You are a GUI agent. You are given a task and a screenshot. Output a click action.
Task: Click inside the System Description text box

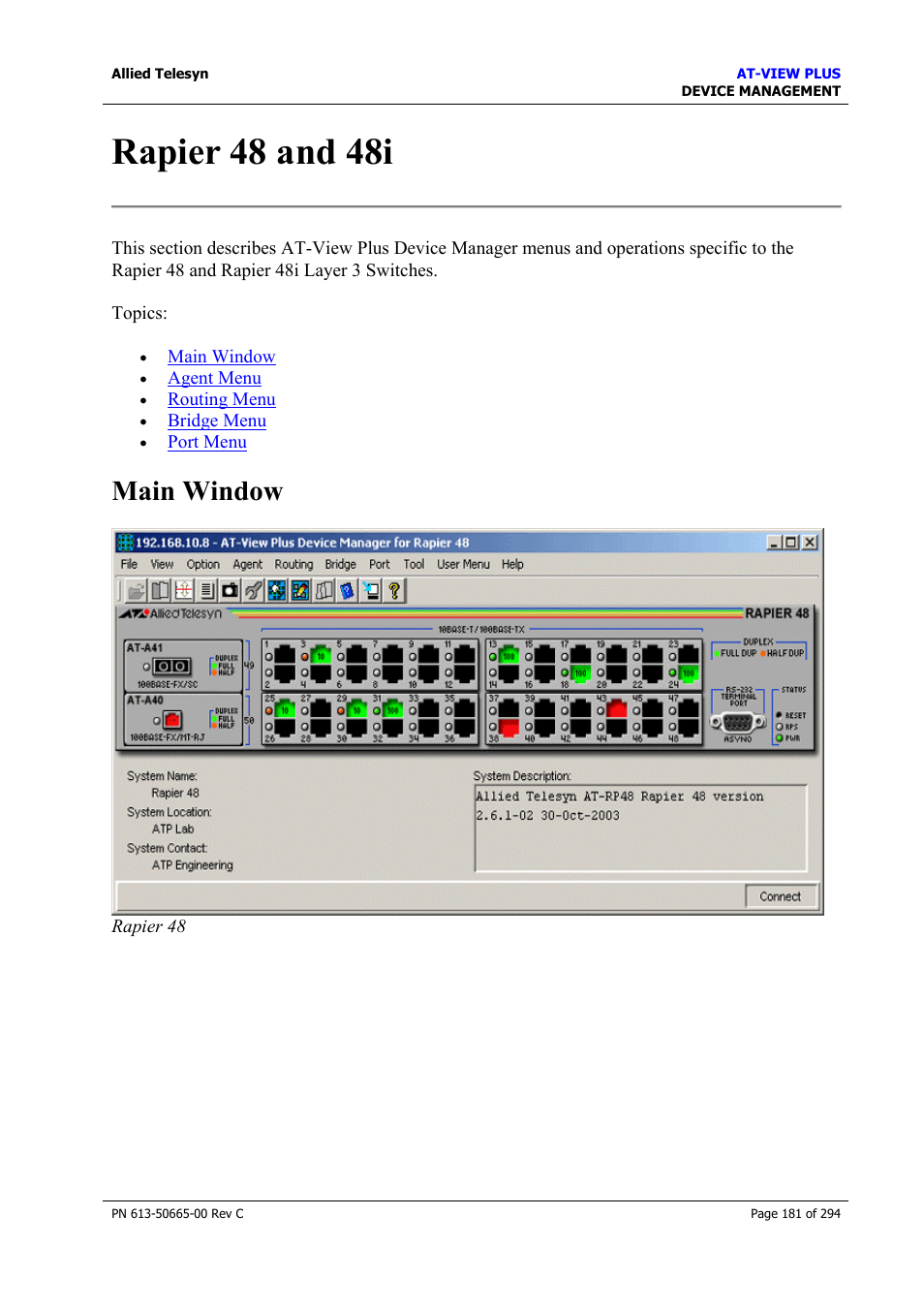pyautogui.click(x=640, y=828)
